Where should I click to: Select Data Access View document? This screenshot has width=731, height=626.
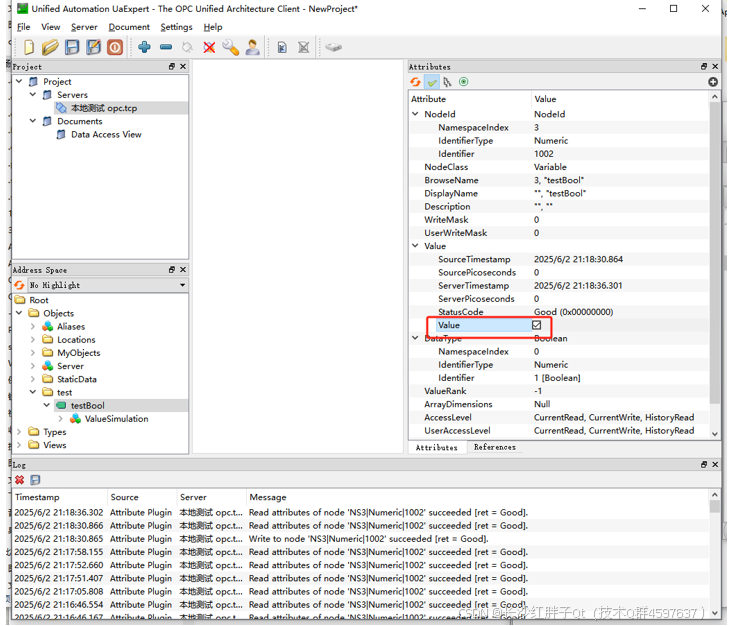coord(106,134)
